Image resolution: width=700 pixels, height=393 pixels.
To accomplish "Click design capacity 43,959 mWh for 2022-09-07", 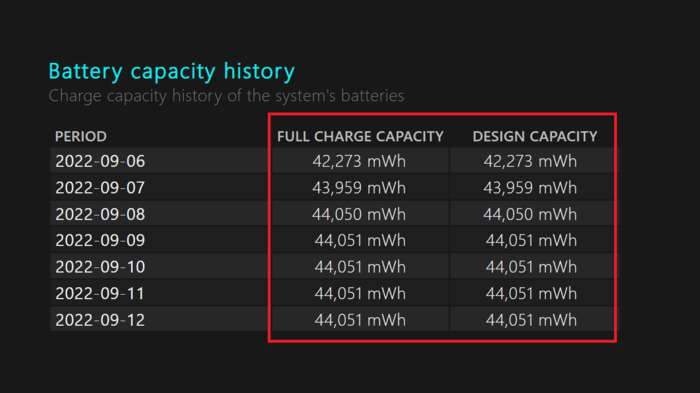I will 530,188.
